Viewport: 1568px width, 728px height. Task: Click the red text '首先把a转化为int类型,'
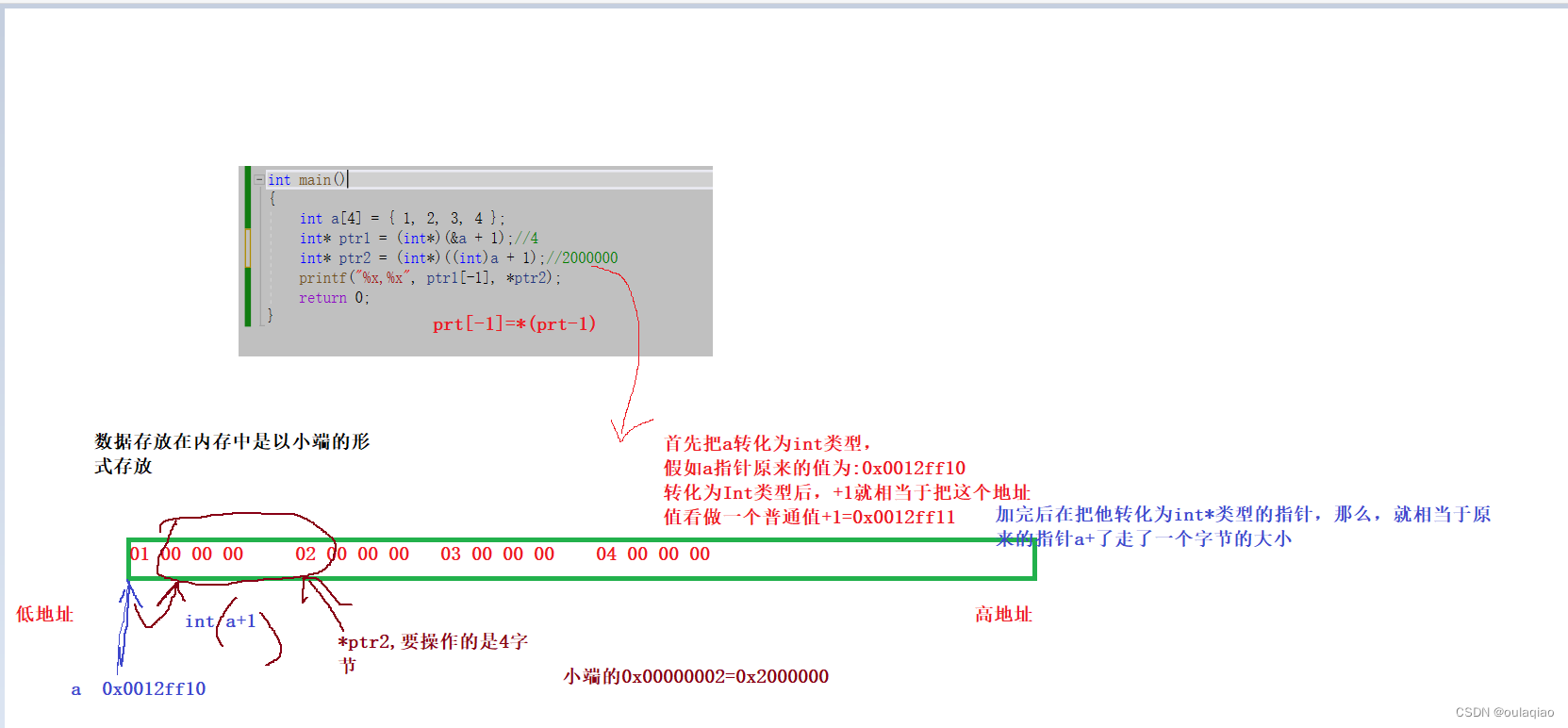click(x=767, y=443)
